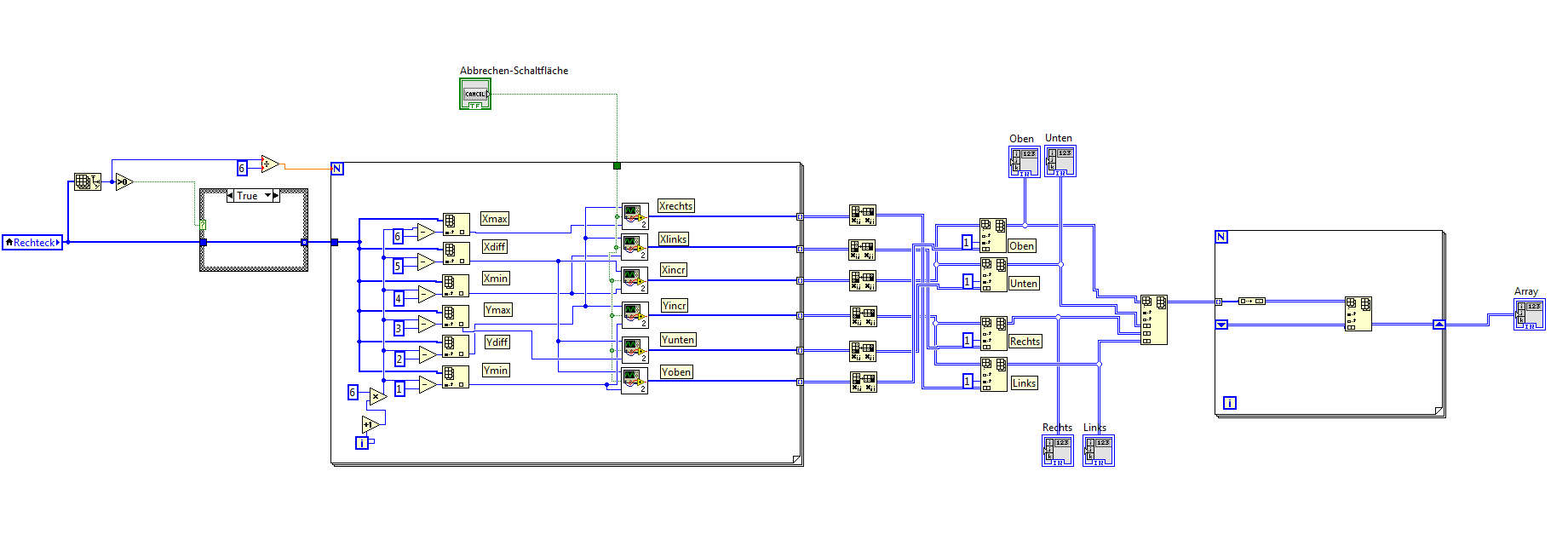
Task: Select the Abbrechen-Schaltfläche CANCEL terminal
Action: click(475, 94)
